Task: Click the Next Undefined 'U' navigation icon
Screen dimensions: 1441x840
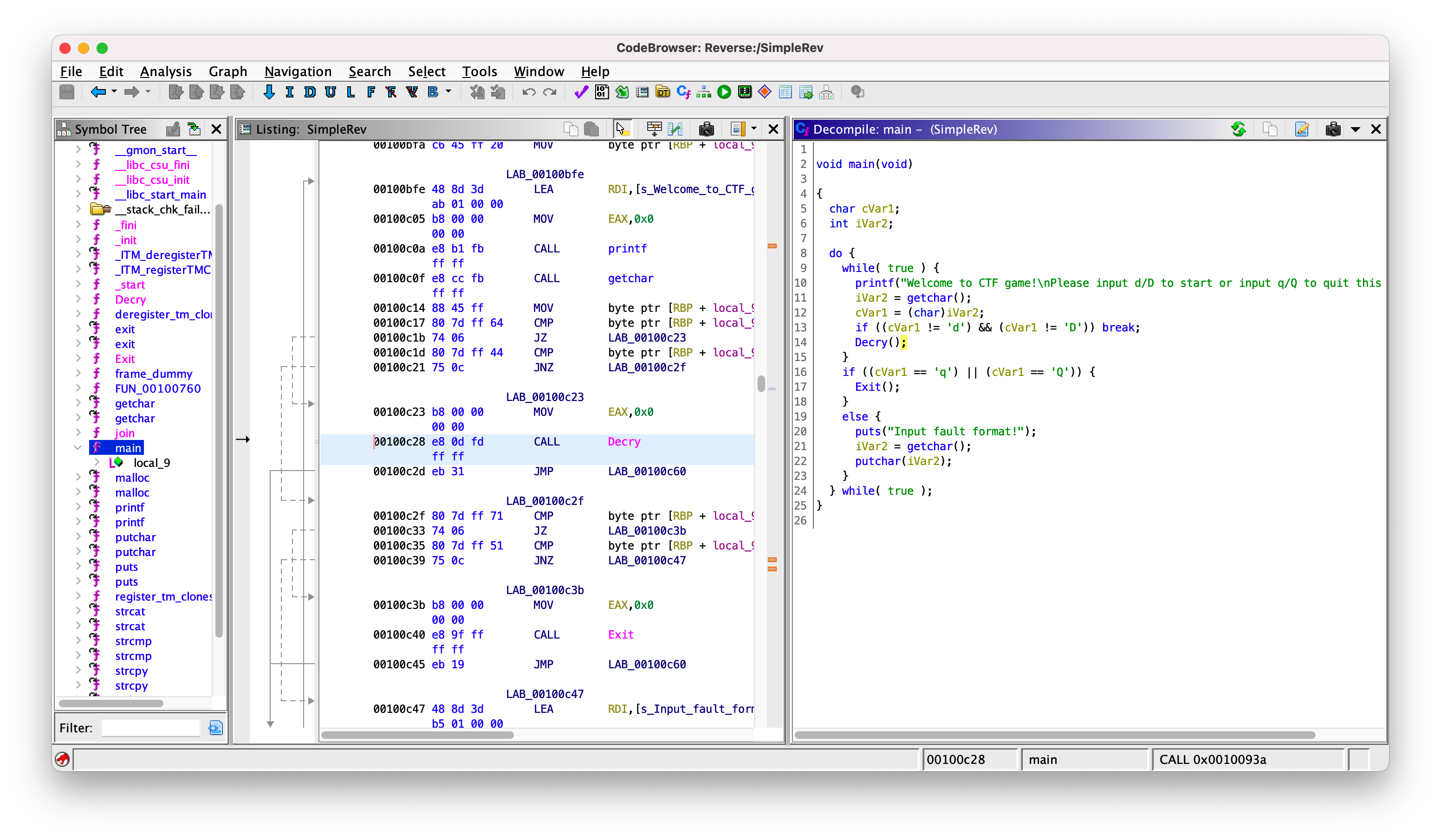Action: pyautogui.click(x=331, y=92)
